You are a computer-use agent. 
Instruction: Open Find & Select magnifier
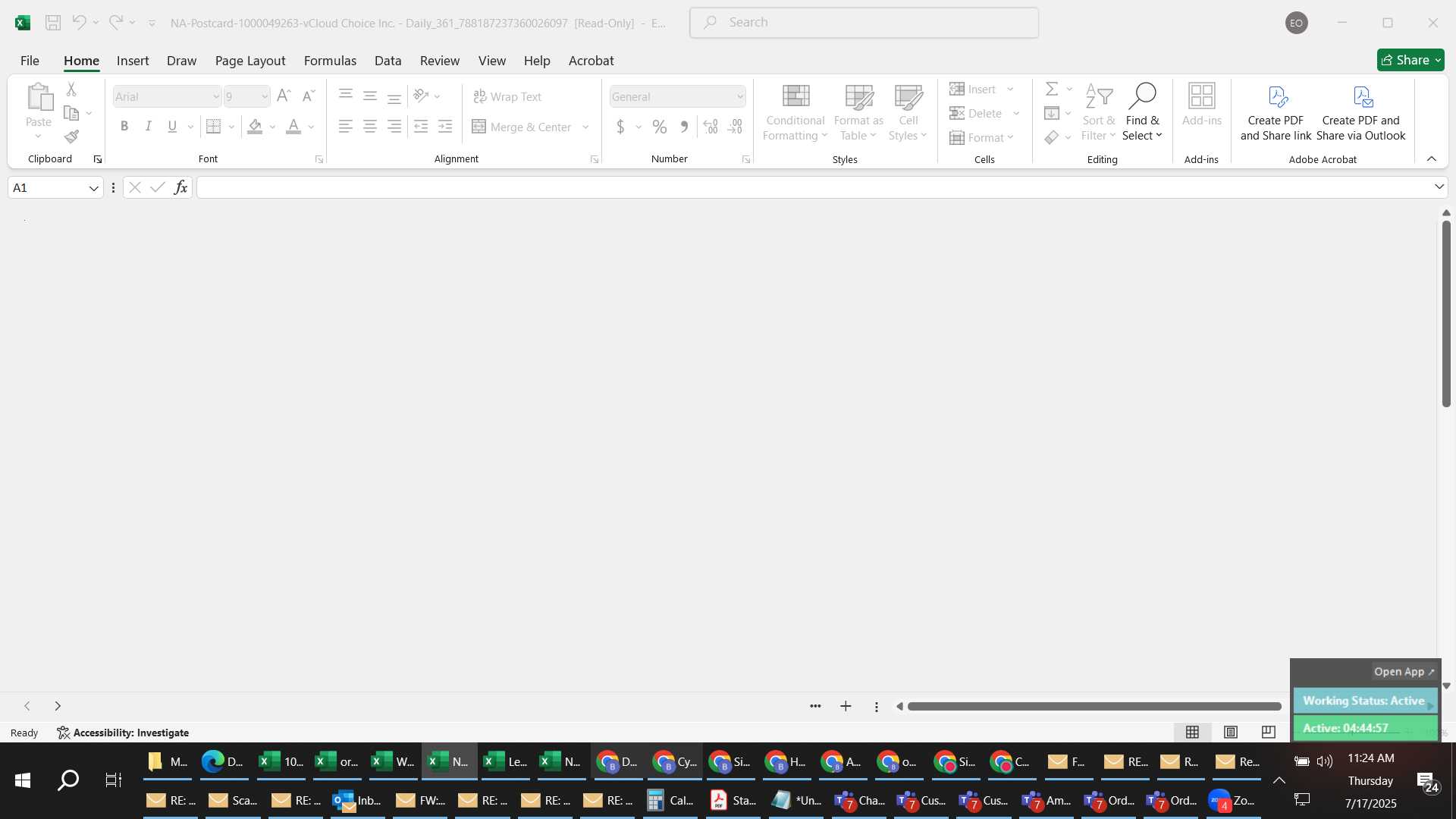point(1142,112)
